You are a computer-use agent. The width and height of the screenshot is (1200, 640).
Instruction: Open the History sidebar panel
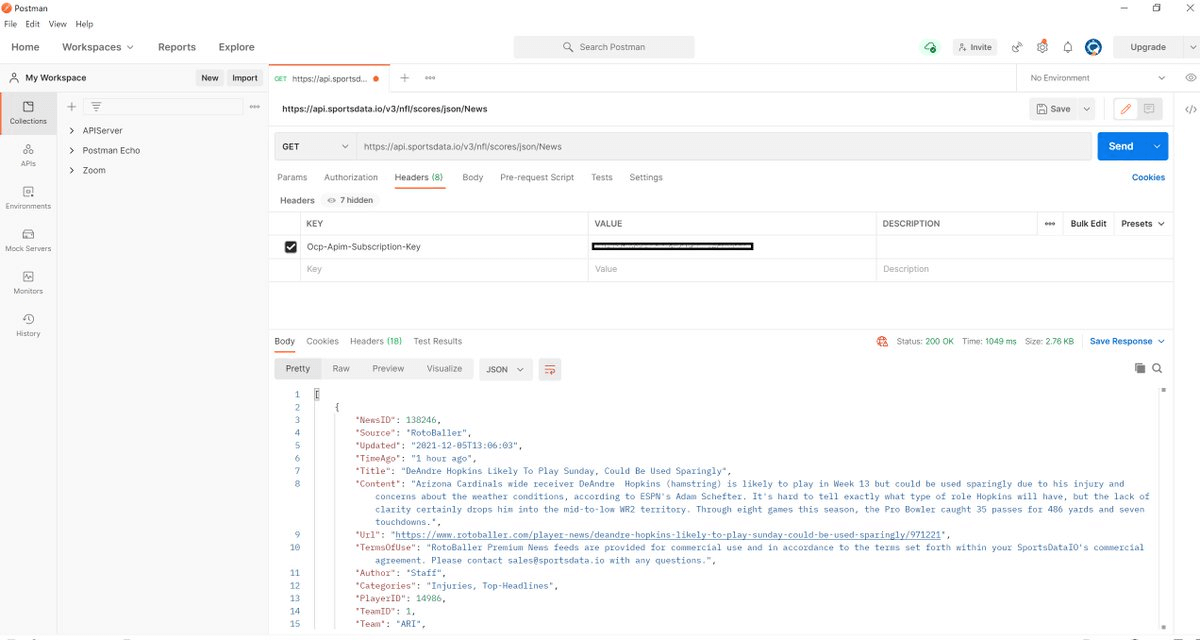[x=28, y=324]
